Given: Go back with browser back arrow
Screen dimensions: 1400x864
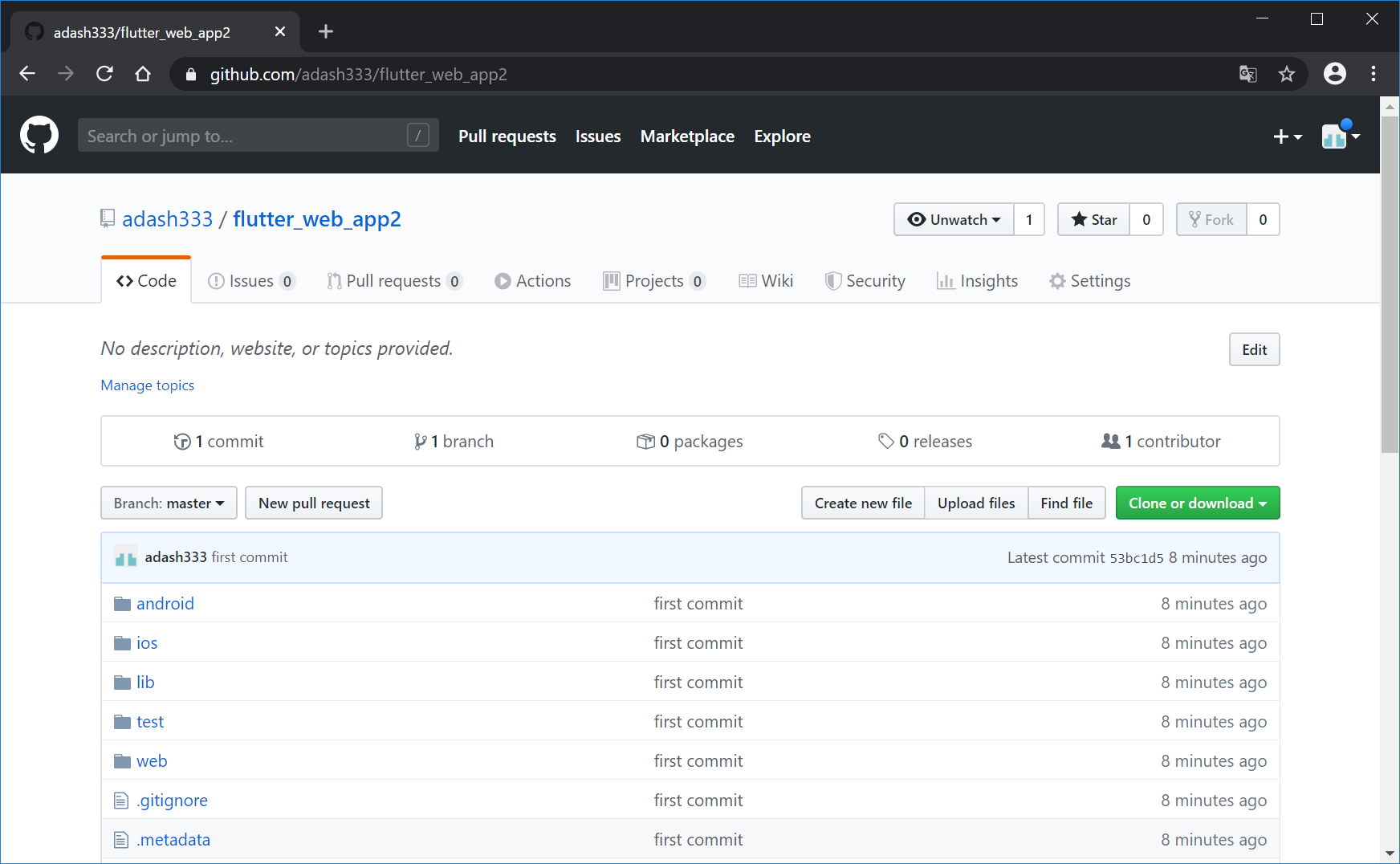Looking at the screenshot, I should coord(27,74).
